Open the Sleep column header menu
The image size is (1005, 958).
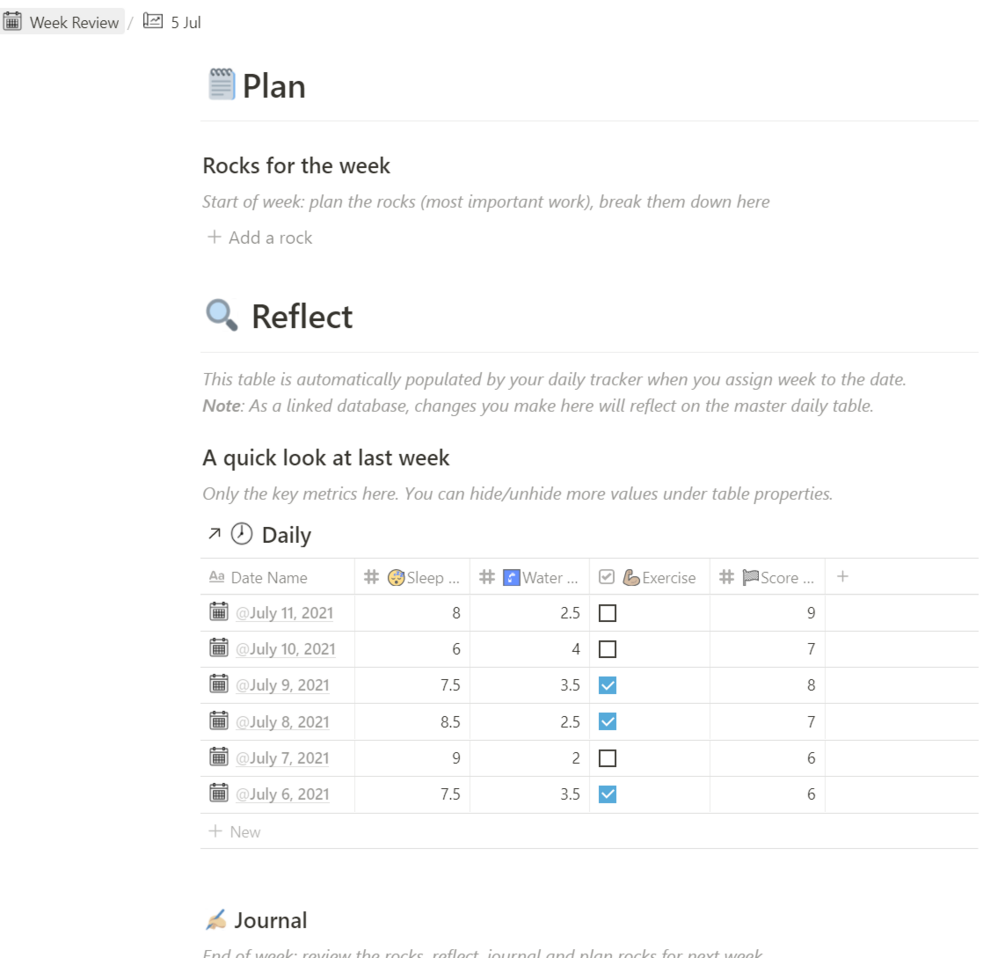[412, 577]
